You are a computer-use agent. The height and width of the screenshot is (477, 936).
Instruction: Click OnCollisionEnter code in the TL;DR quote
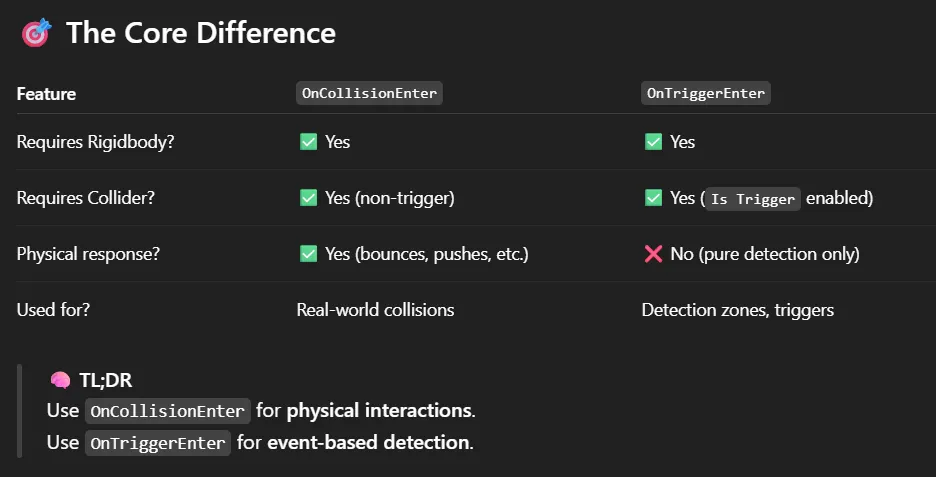168,411
